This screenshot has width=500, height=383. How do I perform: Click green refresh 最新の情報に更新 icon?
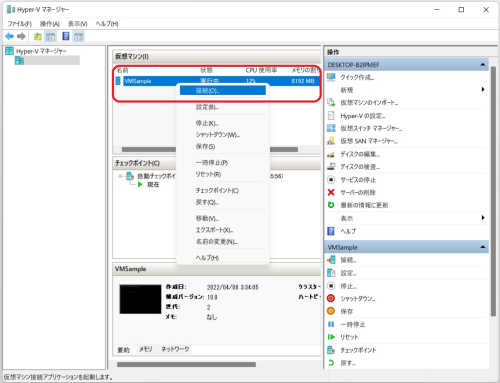tap(331, 205)
